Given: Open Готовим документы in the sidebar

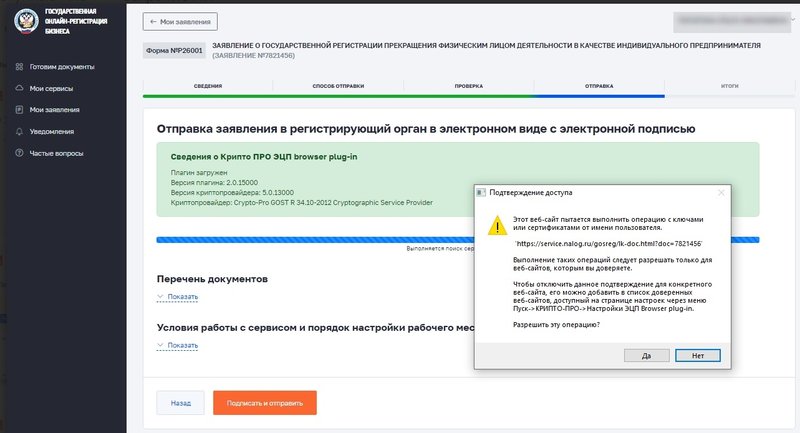Looking at the screenshot, I should 62,67.
